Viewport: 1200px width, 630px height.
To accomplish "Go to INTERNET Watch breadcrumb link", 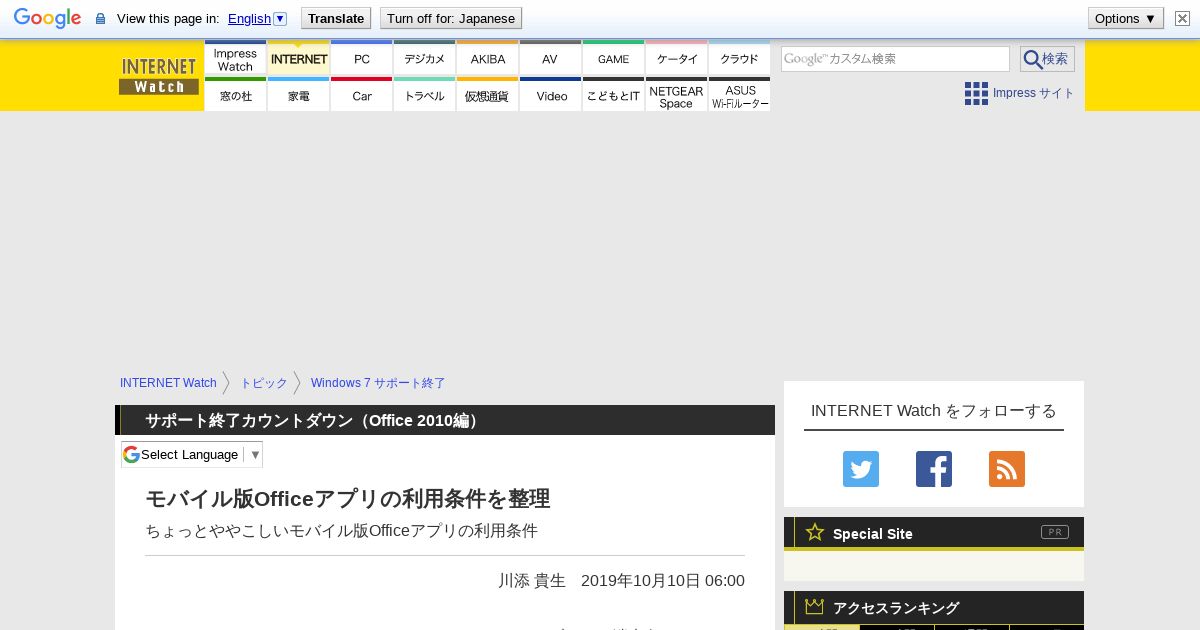I will coord(168,383).
